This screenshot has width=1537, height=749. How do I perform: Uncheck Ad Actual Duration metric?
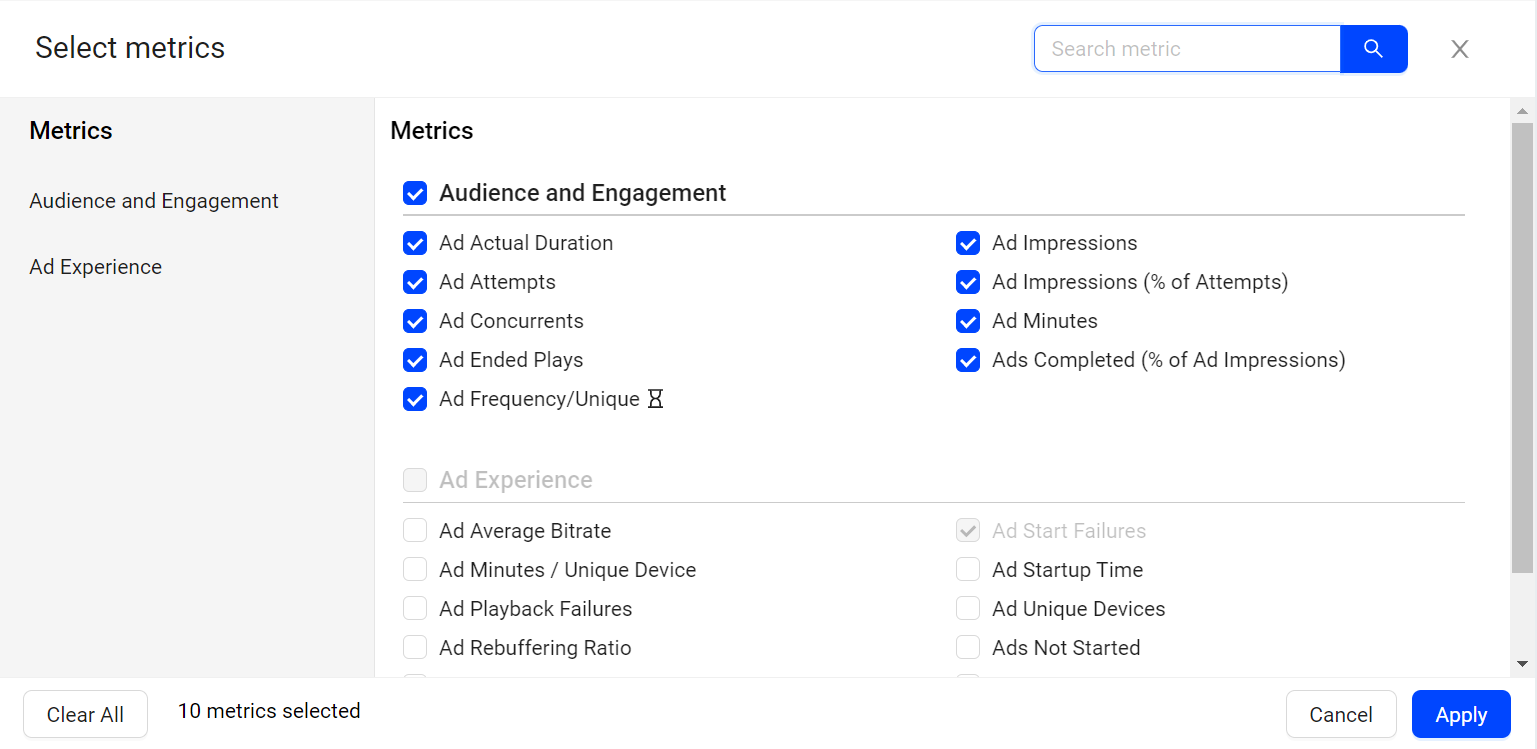point(415,243)
